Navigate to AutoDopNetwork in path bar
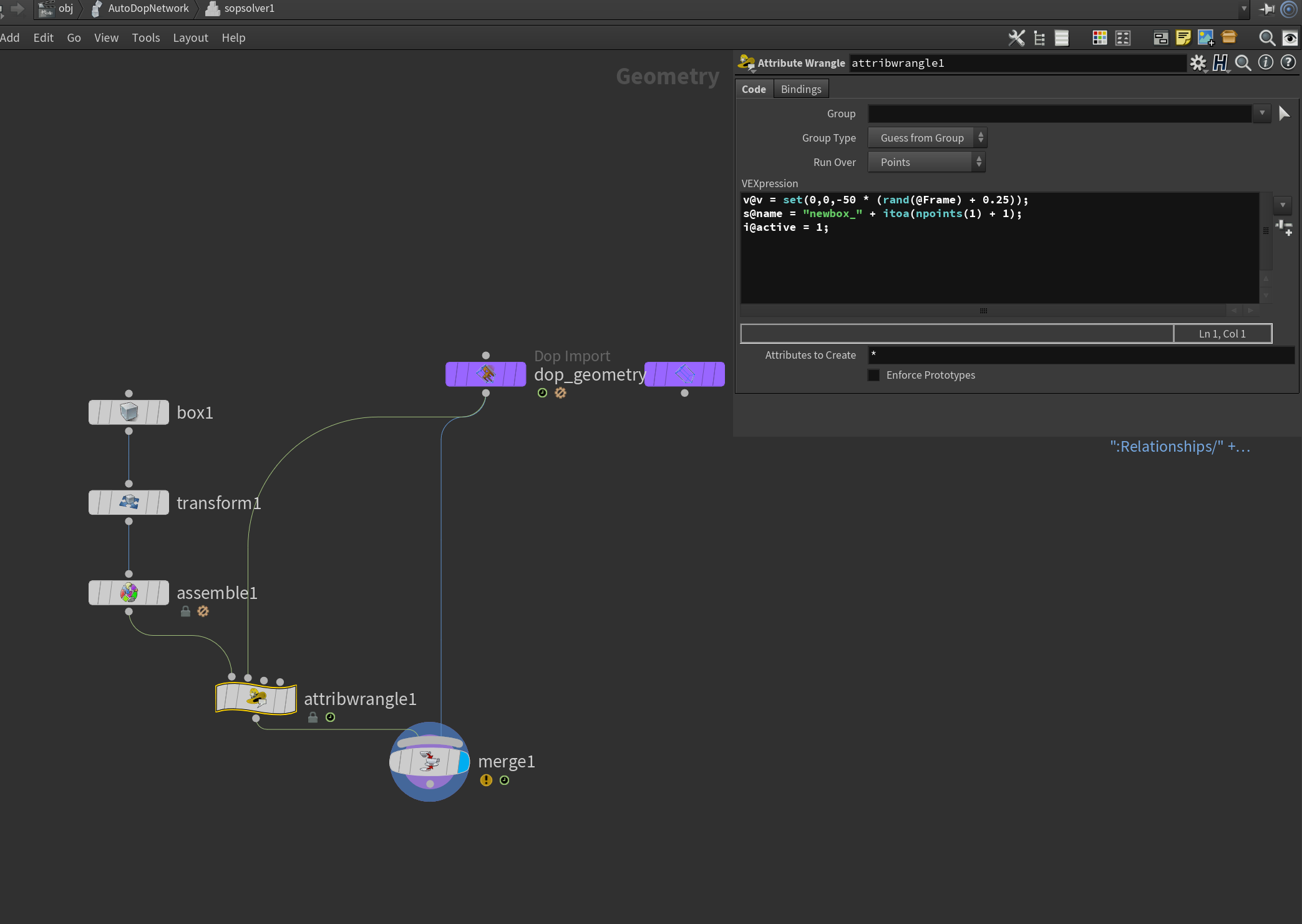 148,8
